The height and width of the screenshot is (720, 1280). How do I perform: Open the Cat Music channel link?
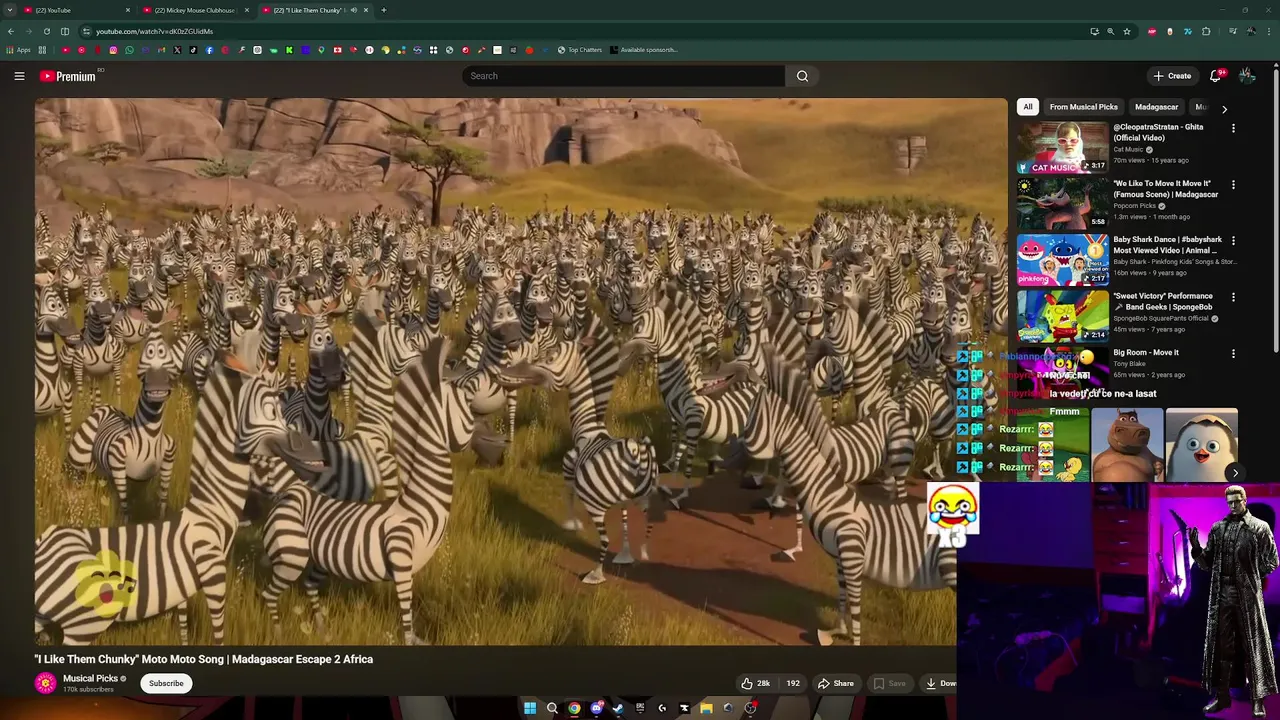coord(1128,150)
